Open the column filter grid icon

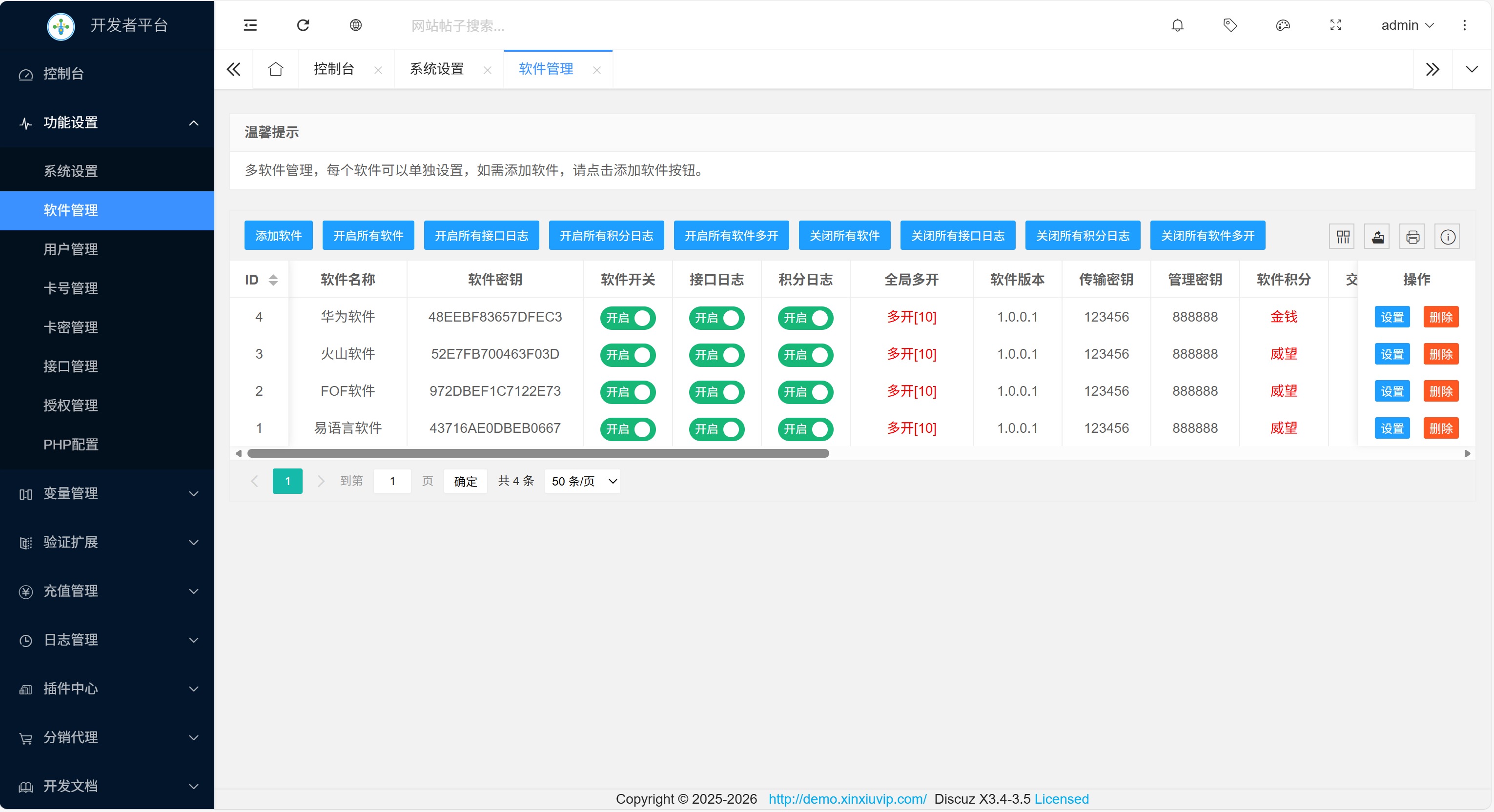click(x=1342, y=237)
